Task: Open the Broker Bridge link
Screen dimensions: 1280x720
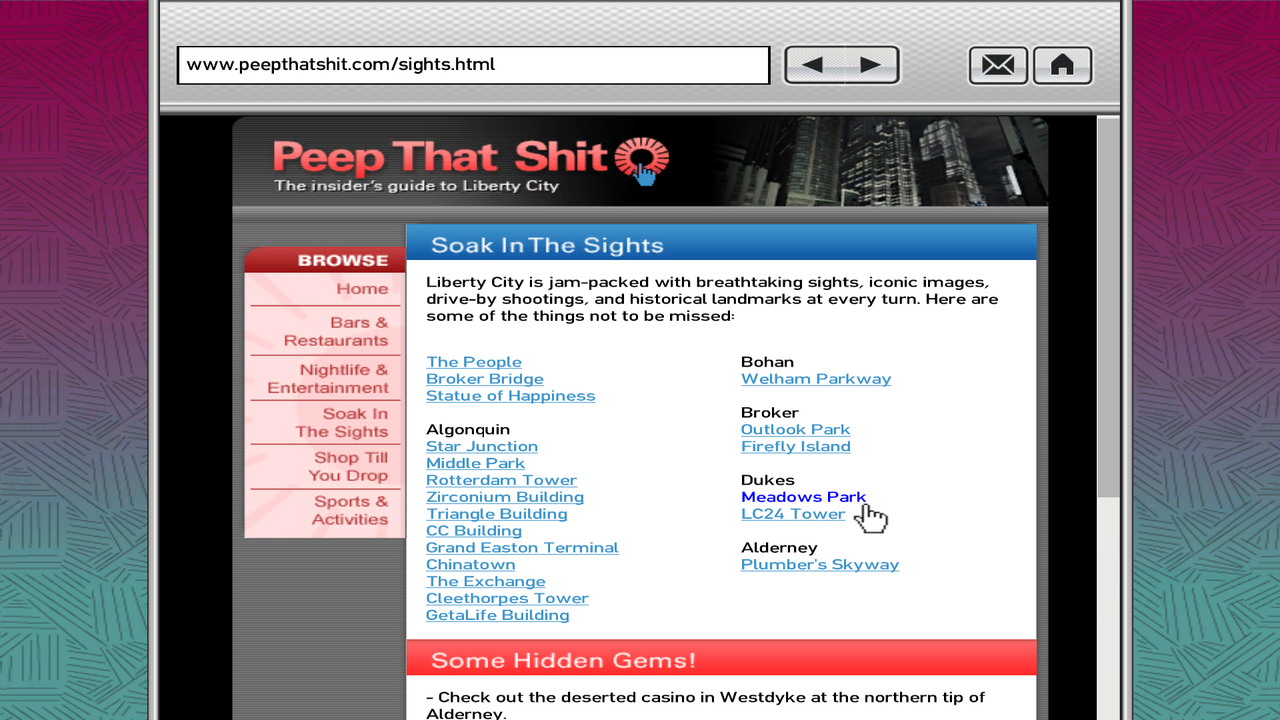Action: click(485, 379)
